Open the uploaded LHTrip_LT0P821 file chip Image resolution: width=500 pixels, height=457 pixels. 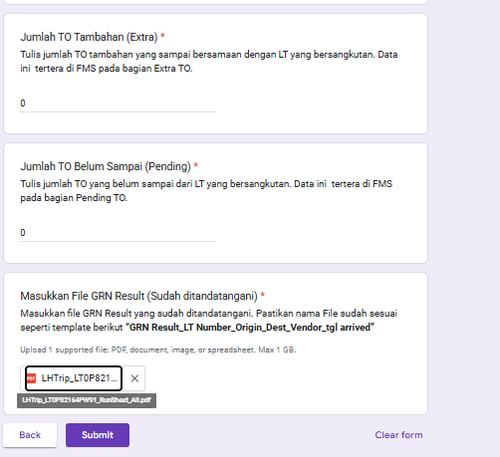point(74,378)
